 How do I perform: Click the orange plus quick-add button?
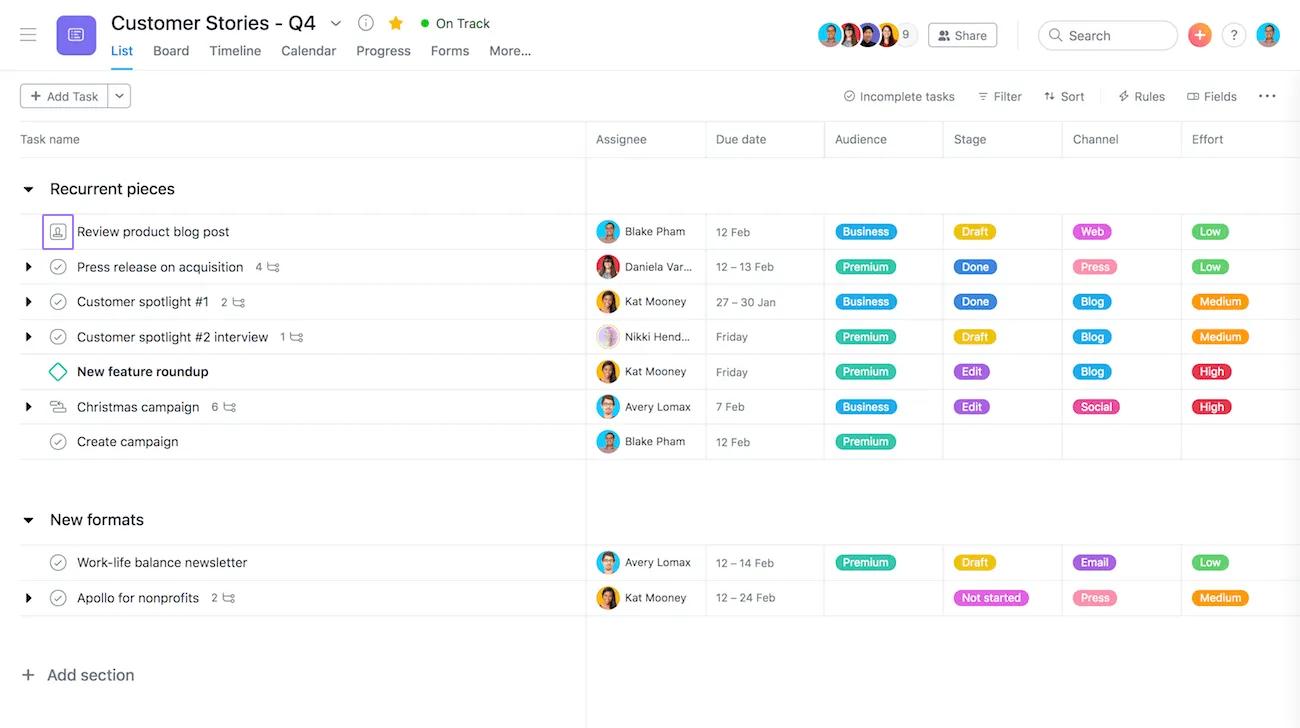(1199, 35)
